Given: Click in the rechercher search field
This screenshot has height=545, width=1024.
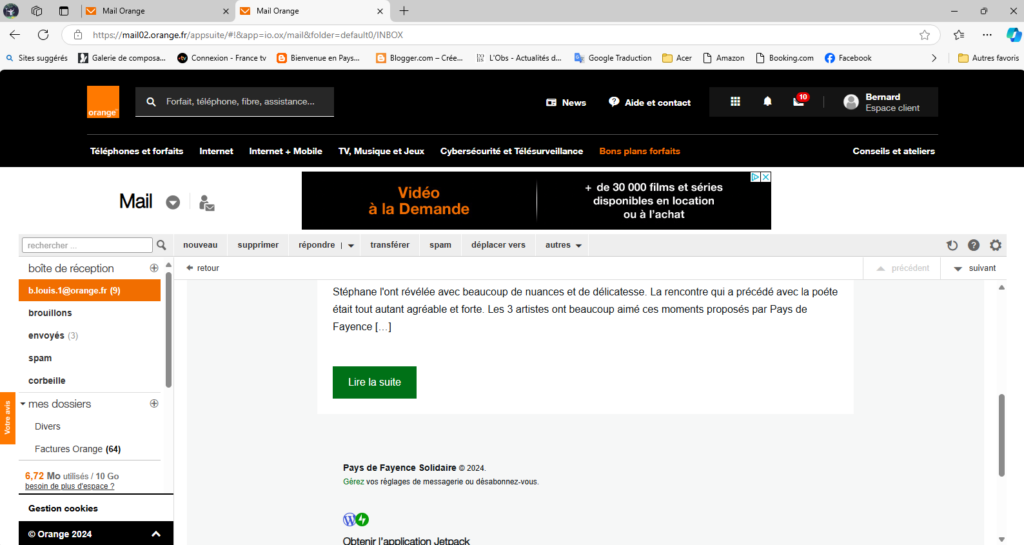Looking at the screenshot, I should 87,245.
